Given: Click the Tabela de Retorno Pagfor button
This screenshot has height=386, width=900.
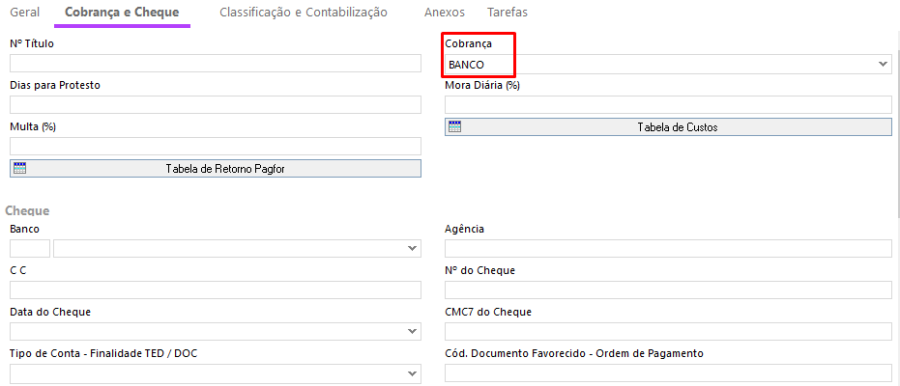Looking at the screenshot, I should click(x=215, y=168).
